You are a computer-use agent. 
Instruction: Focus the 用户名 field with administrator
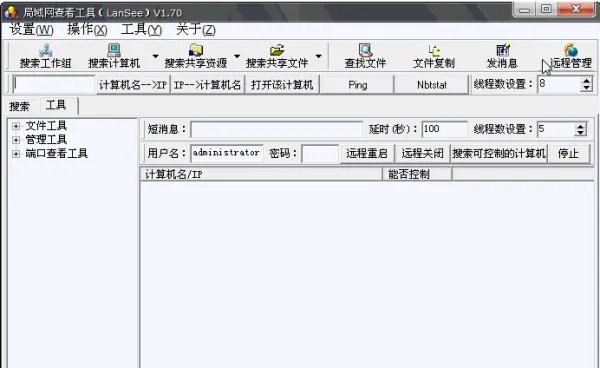[227, 153]
